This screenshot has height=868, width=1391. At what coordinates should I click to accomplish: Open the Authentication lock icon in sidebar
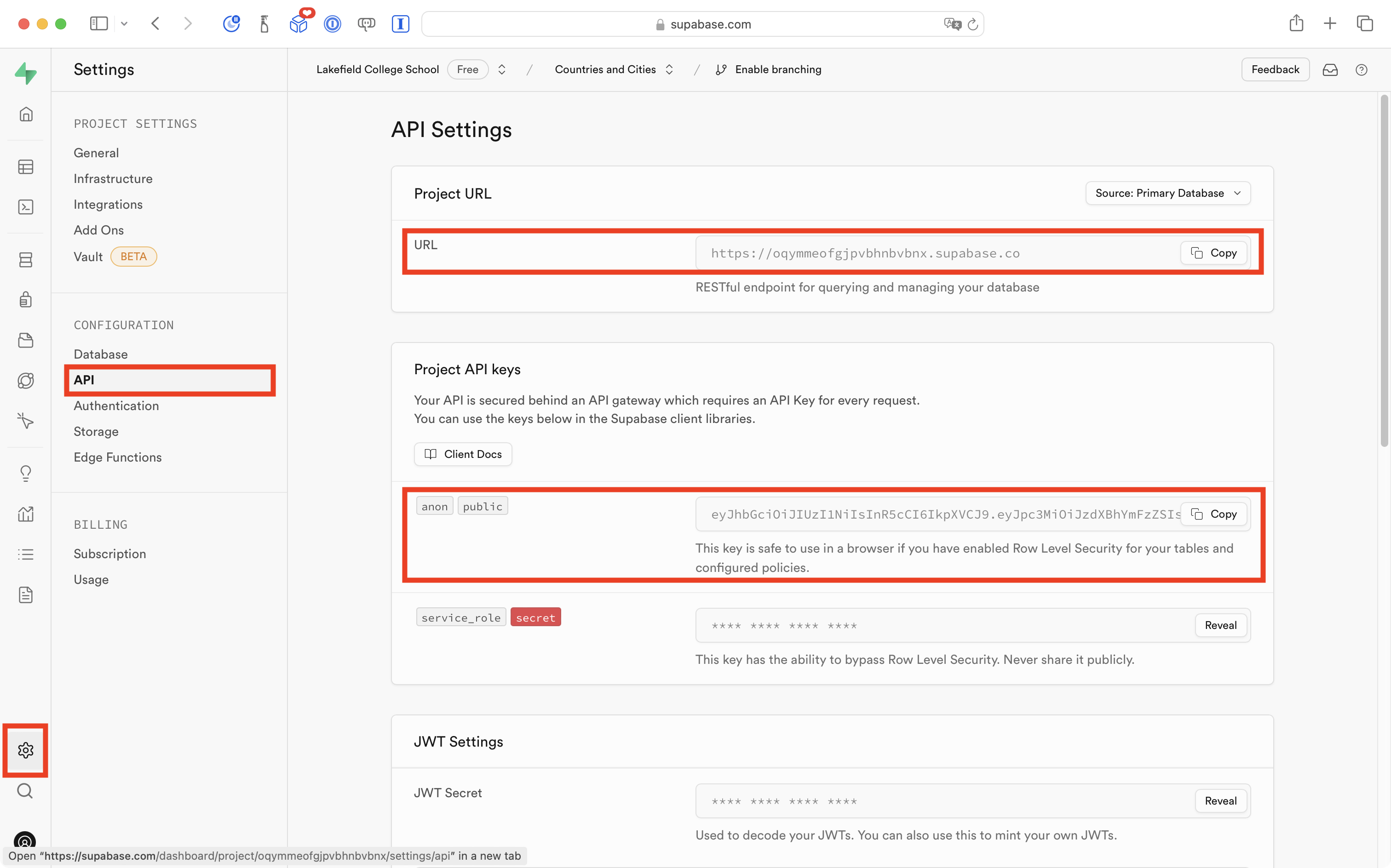click(25, 300)
